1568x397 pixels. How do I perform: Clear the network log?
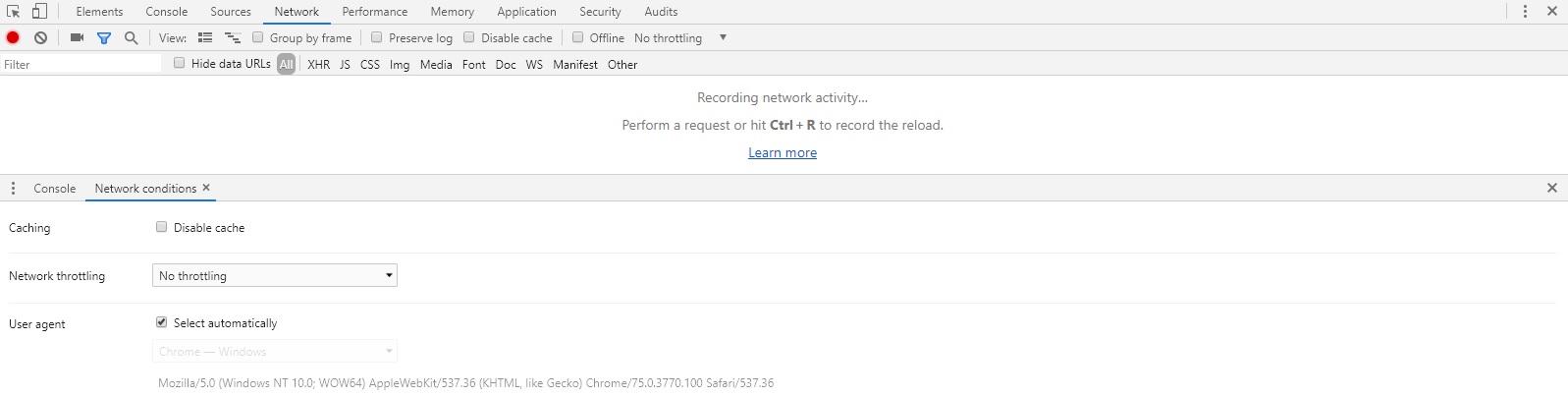click(40, 37)
